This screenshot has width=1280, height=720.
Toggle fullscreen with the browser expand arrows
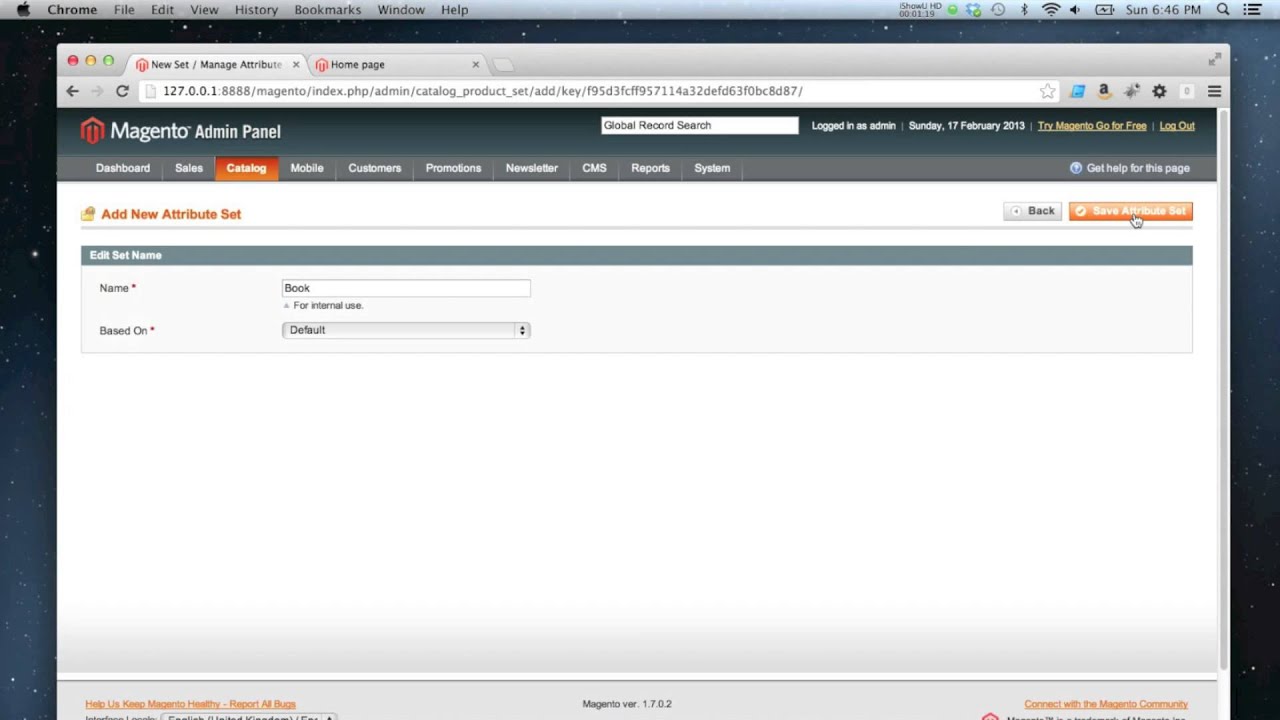[1214, 60]
